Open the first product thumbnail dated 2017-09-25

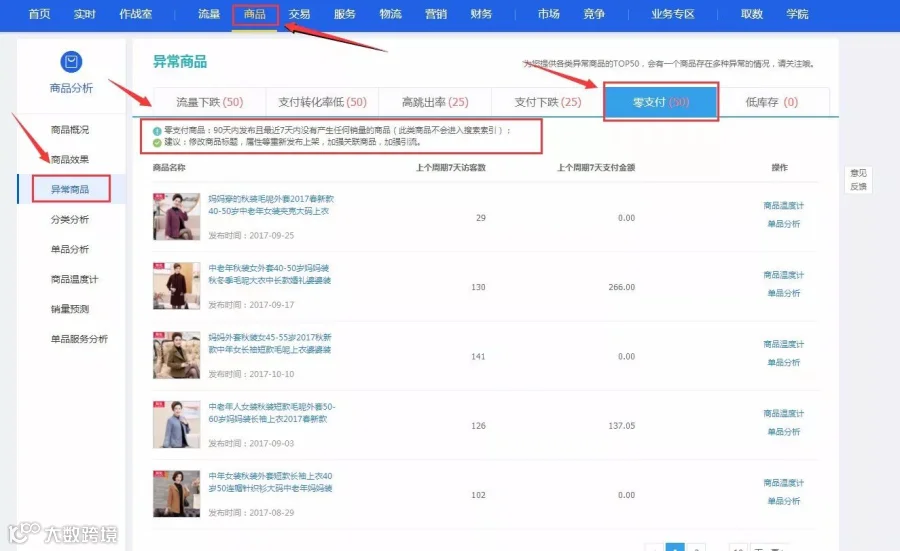[176, 216]
